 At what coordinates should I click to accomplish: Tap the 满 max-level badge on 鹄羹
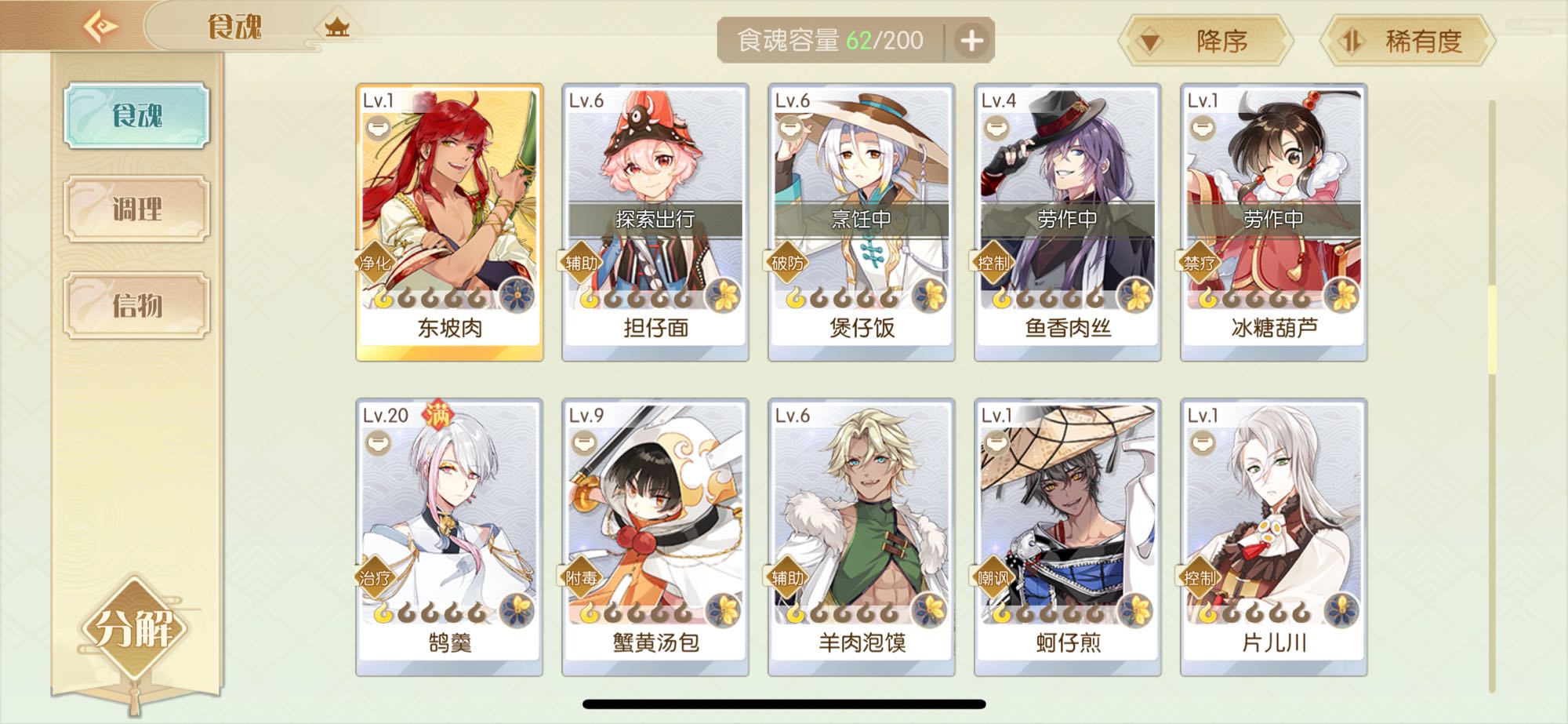point(437,413)
